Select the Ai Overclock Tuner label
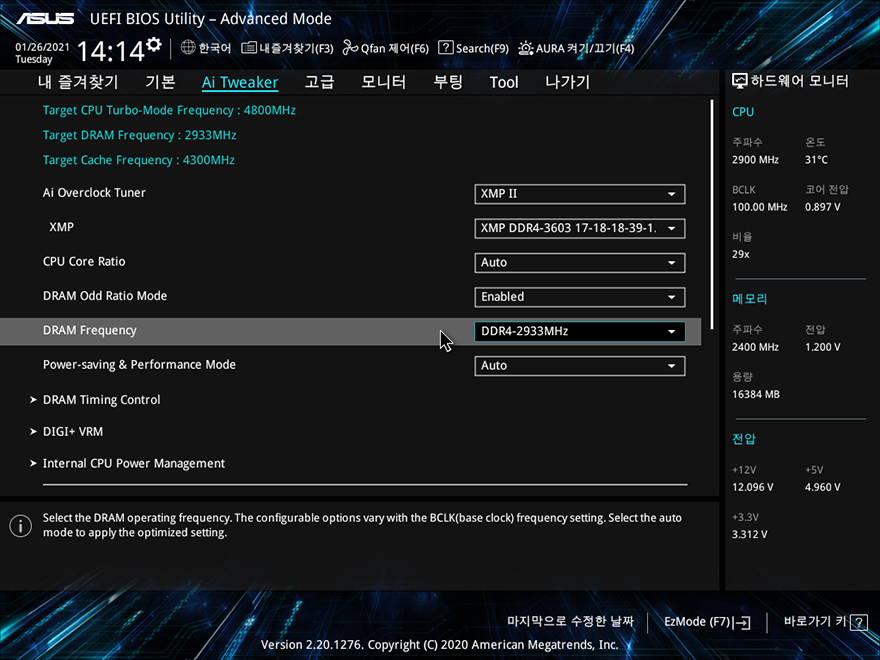This screenshot has width=880, height=660. point(94,192)
